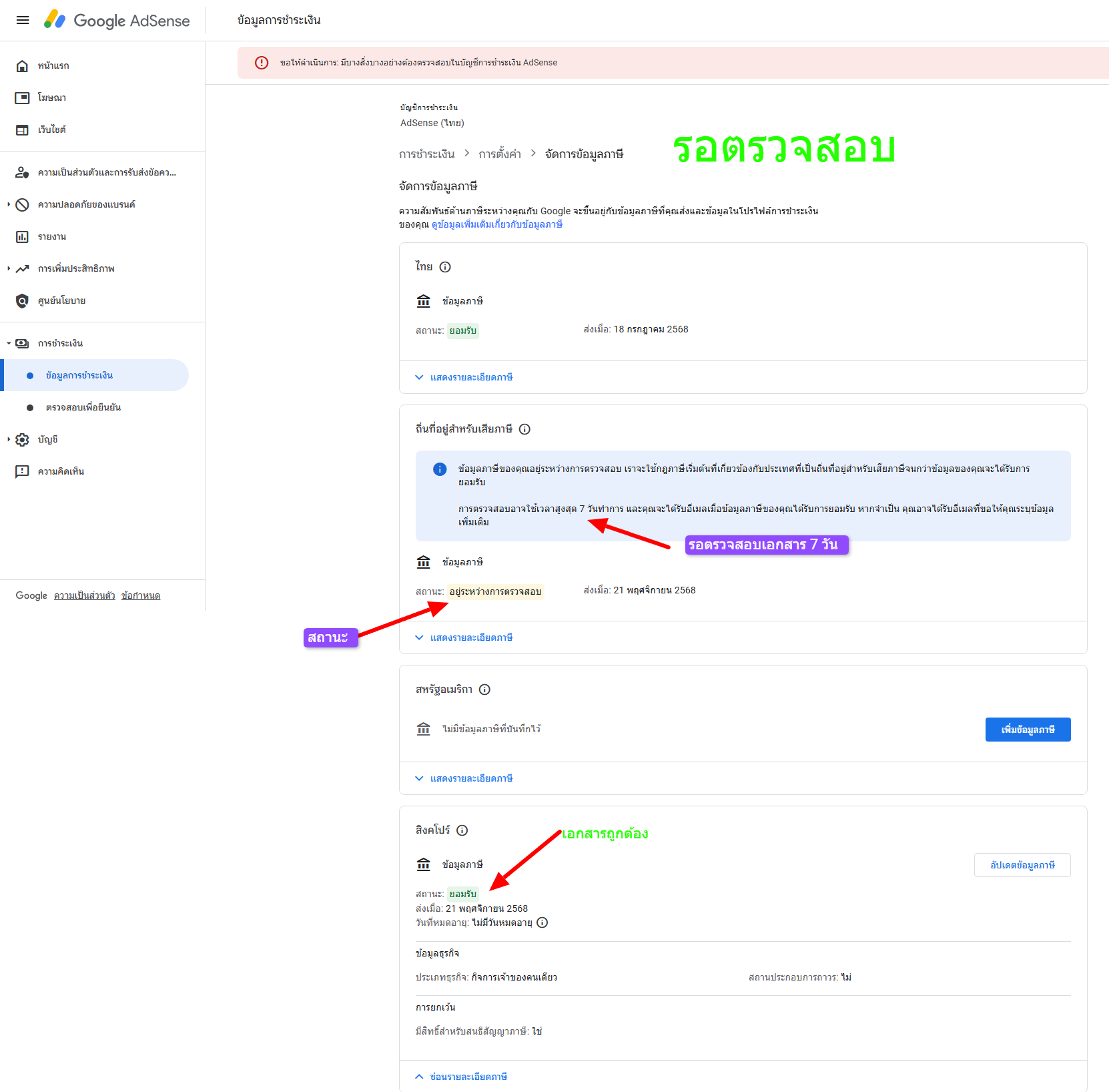The image size is (1109, 1092).
Task: Select the รายงาน reports icon
Action: click(22, 236)
